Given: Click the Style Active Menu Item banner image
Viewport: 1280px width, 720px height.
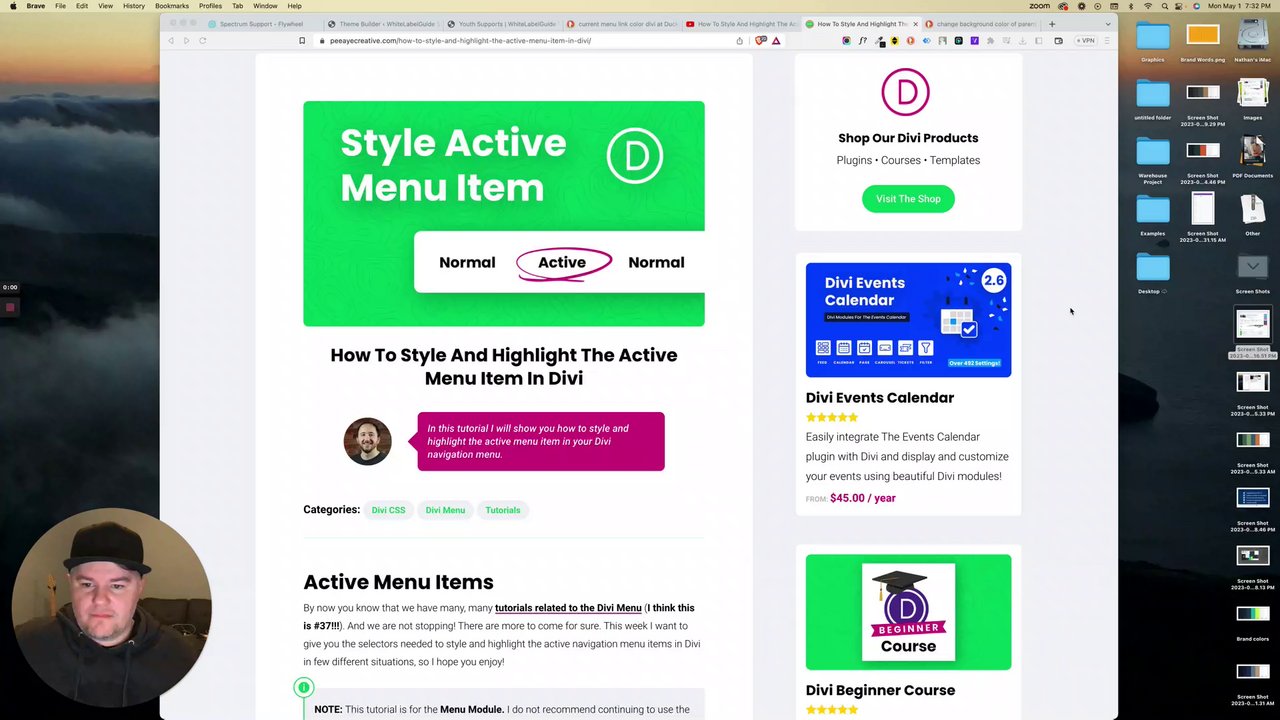Looking at the screenshot, I should pyautogui.click(x=504, y=214).
